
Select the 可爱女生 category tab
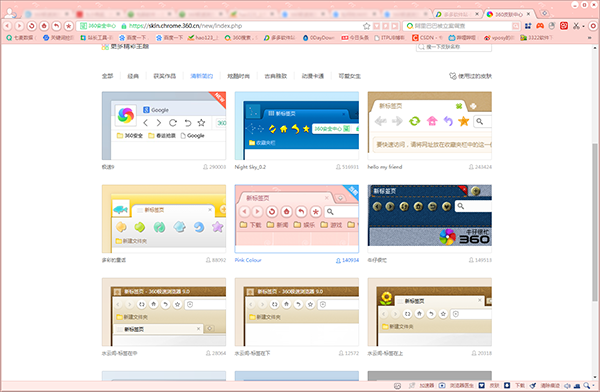point(349,76)
